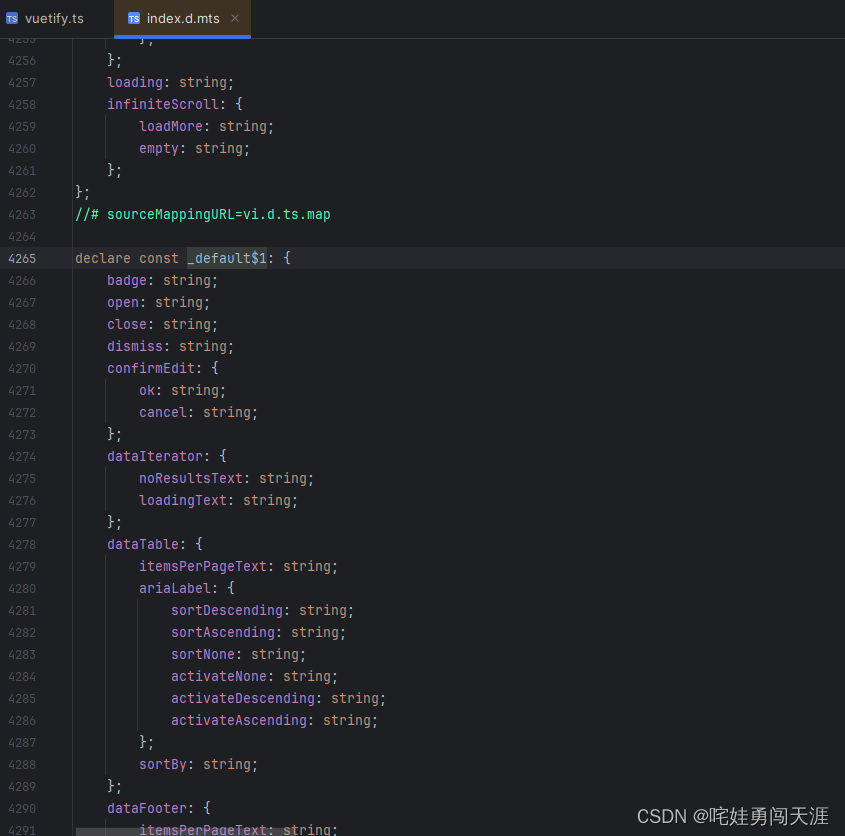Click the activateAscending property
Screen dimensions: 845x836
pyautogui.click(x=239, y=720)
